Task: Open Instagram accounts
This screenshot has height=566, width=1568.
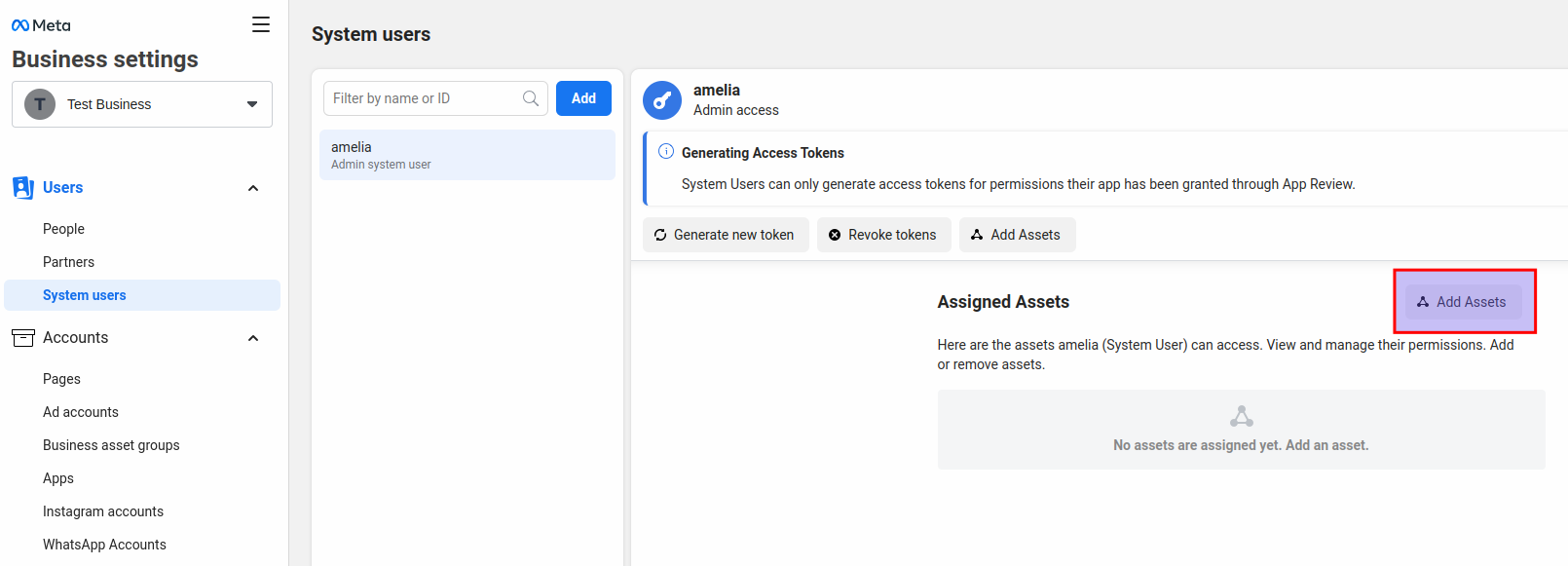Action: pos(103,511)
